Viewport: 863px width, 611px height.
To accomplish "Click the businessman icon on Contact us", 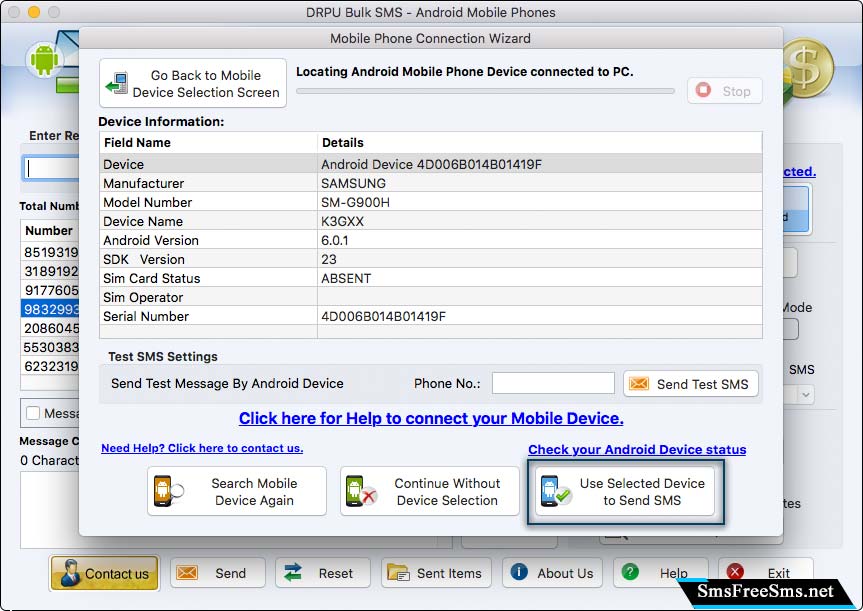I will coord(70,572).
